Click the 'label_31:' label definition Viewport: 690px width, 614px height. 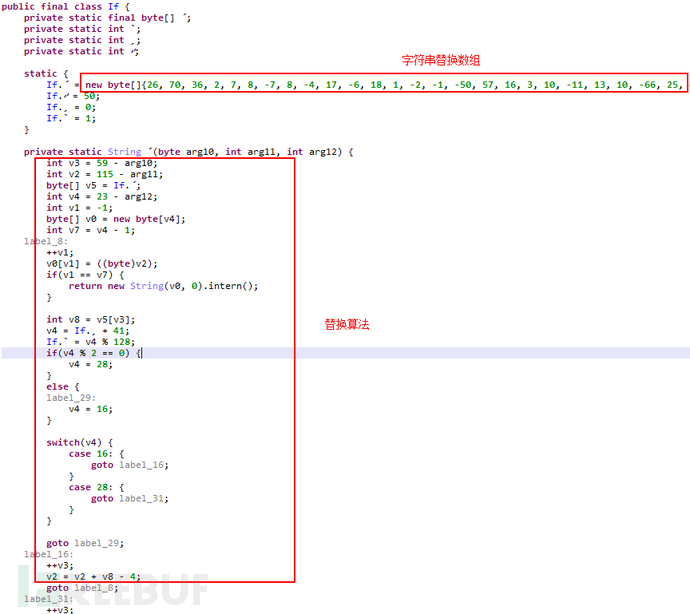coord(49,599)
